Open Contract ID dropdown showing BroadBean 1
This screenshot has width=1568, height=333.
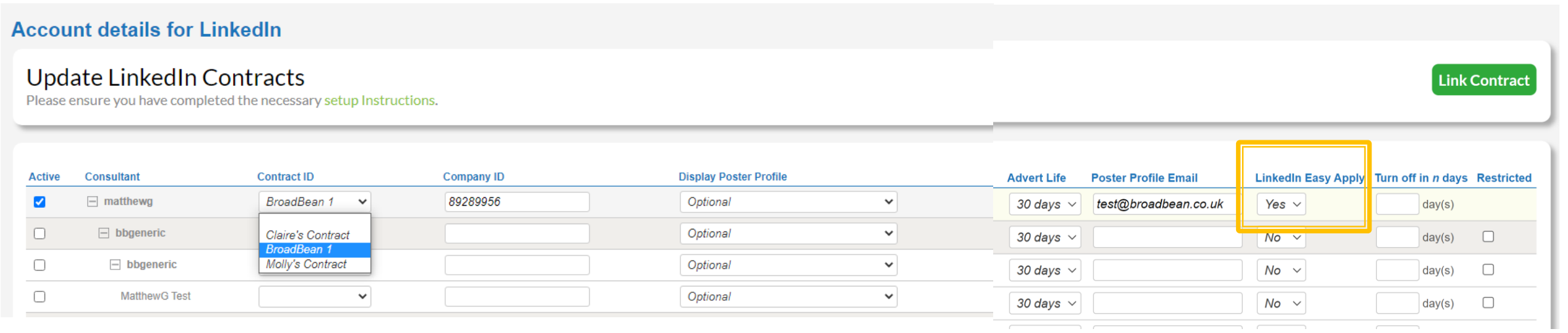(314, 202)
